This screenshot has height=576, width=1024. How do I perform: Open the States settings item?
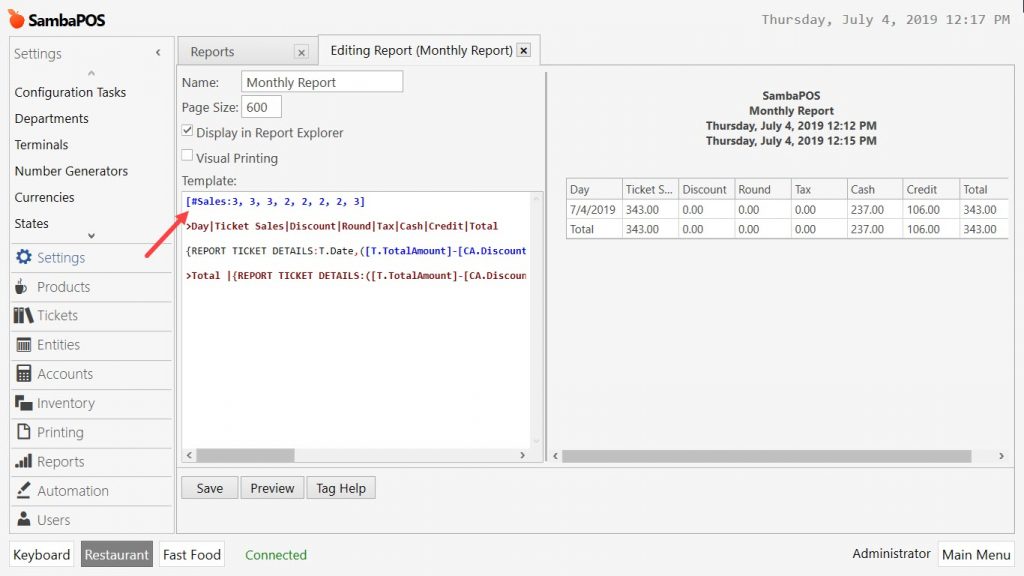[x=31, y=223]
